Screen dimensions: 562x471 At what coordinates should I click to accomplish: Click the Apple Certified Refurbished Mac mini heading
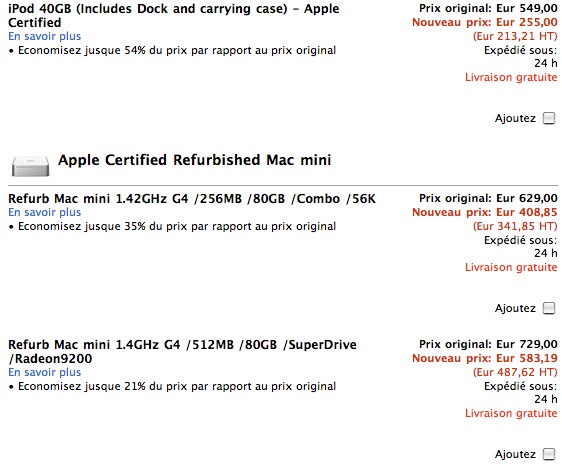pos(195,160)
